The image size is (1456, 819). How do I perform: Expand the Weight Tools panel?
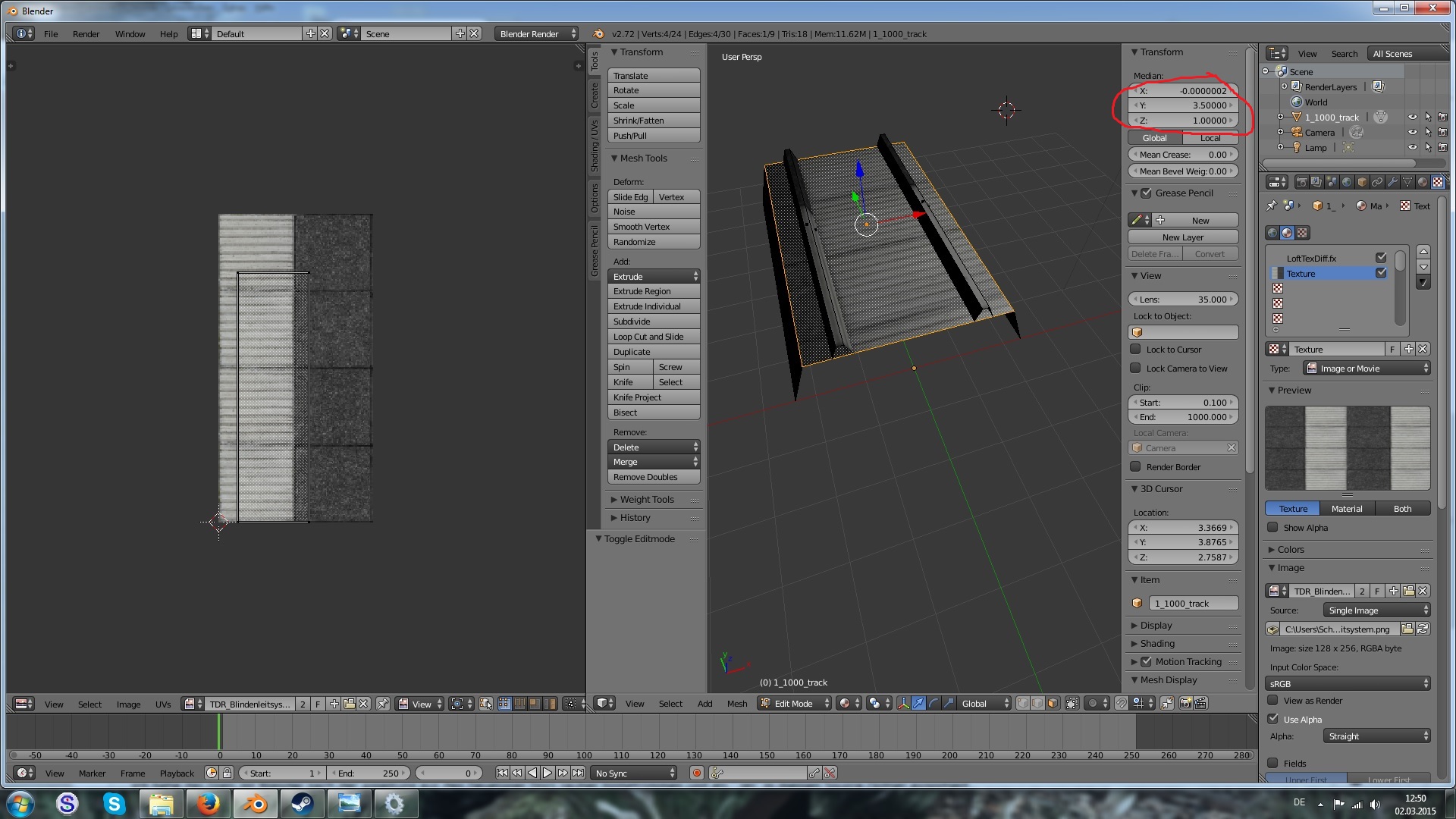[646, 500]
